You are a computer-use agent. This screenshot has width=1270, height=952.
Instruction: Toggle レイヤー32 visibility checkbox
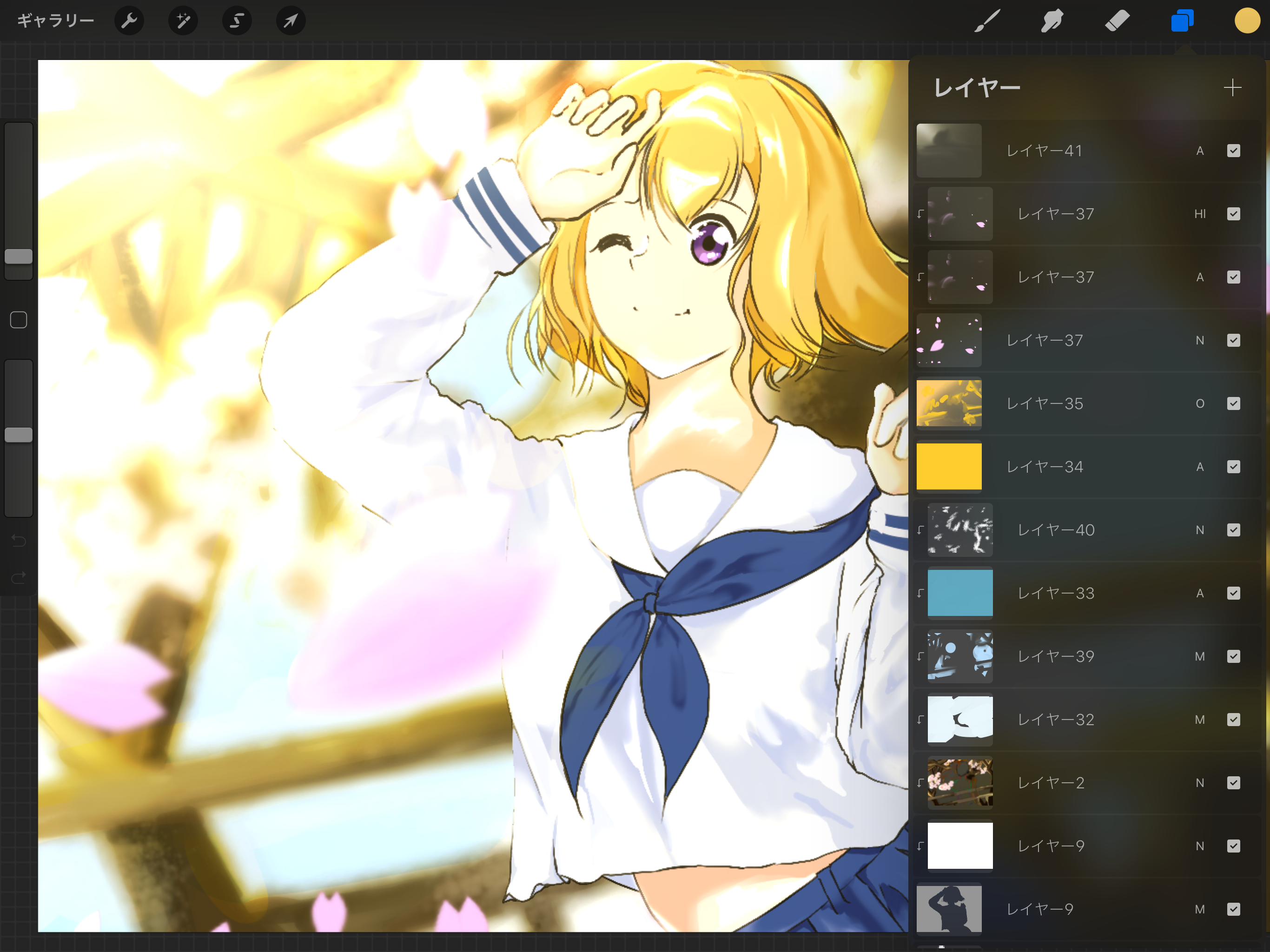pos(1233,720)
